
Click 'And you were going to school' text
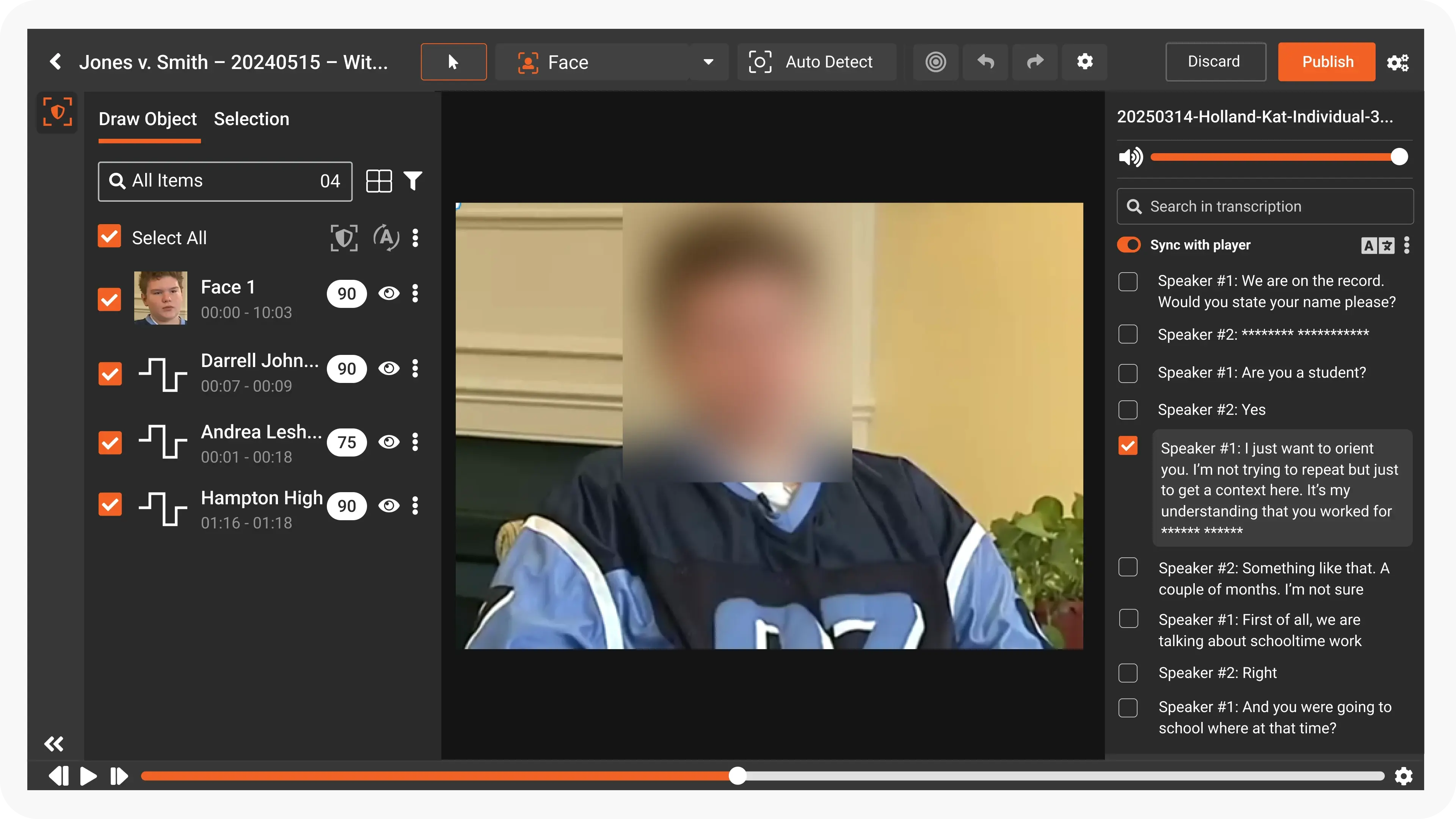[1275, 717]
